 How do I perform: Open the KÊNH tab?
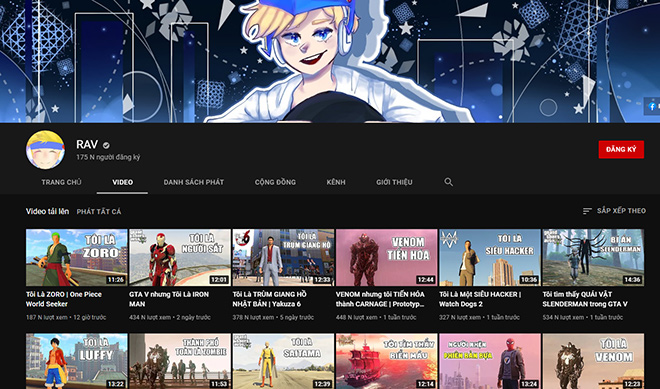click(x=336, y=182)
